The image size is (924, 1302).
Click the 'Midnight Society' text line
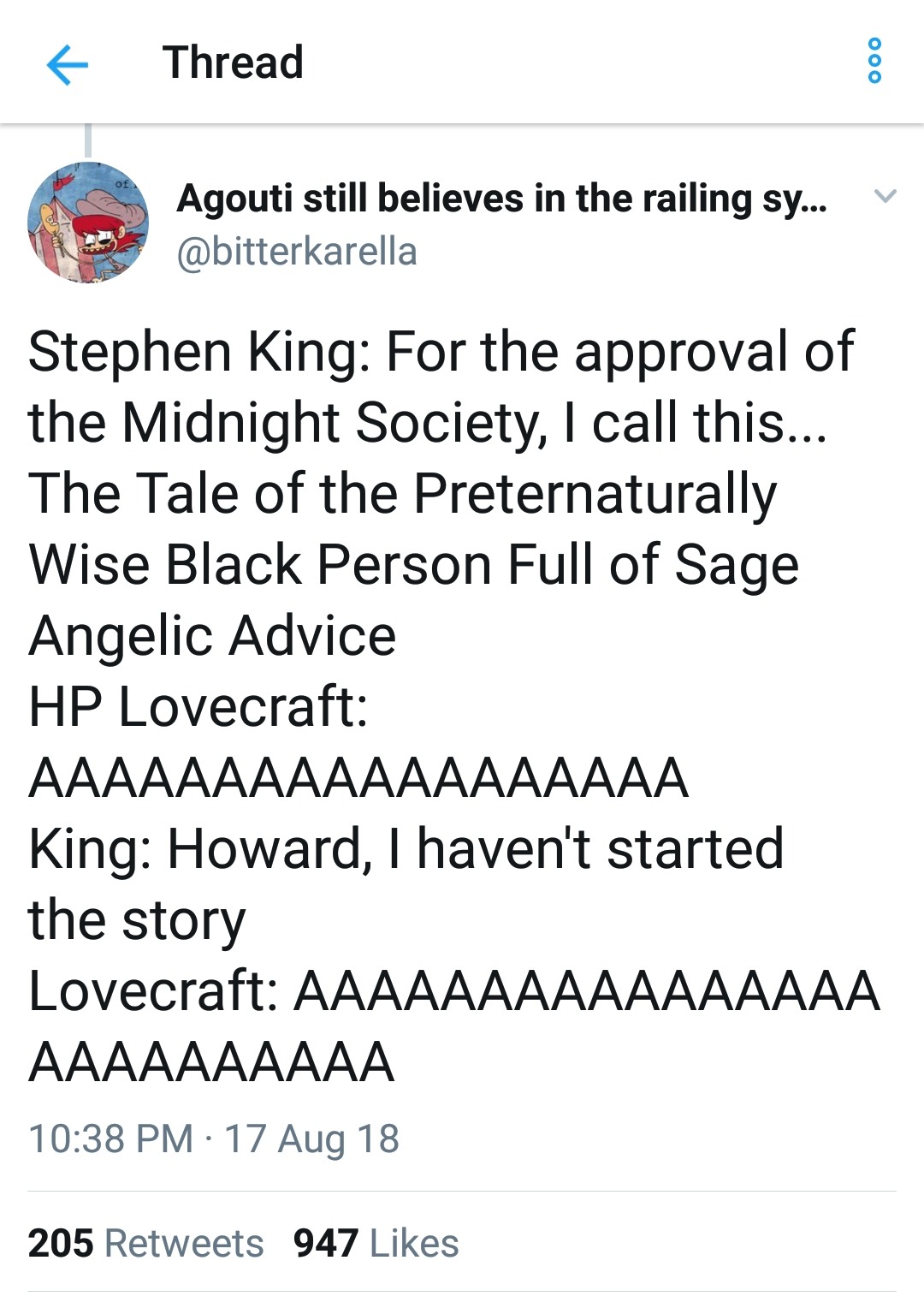coord(428,423)
